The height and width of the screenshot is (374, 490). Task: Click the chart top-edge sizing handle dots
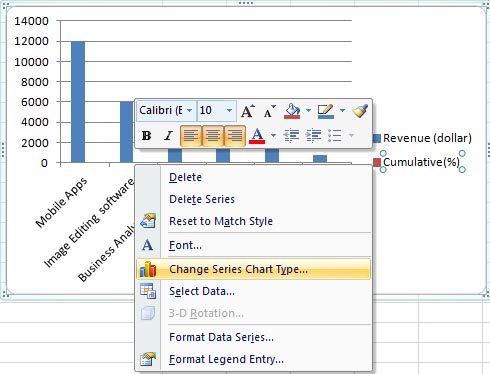(x=246, y=3)
